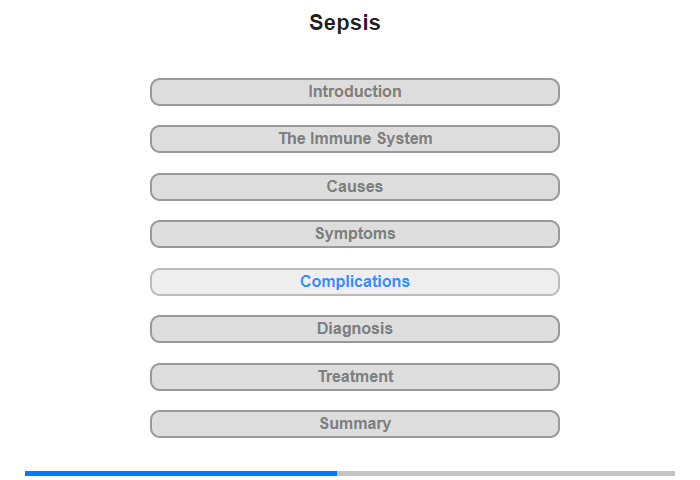The height and width of the screenshot is (480, 700).
Task: Skip to the final Summary chapter
Action: pyautogui.click(x=355, y=424)
